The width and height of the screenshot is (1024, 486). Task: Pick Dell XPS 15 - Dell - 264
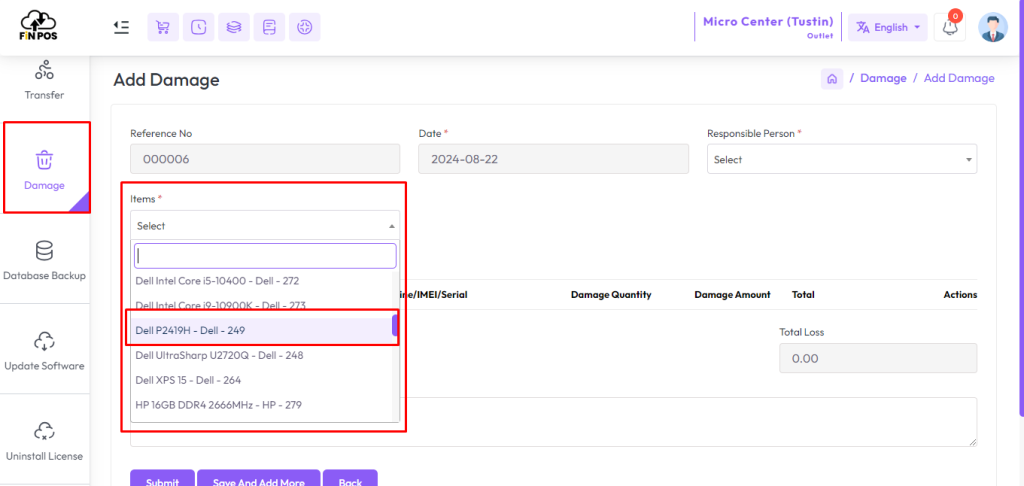click(x=261, y=380)
